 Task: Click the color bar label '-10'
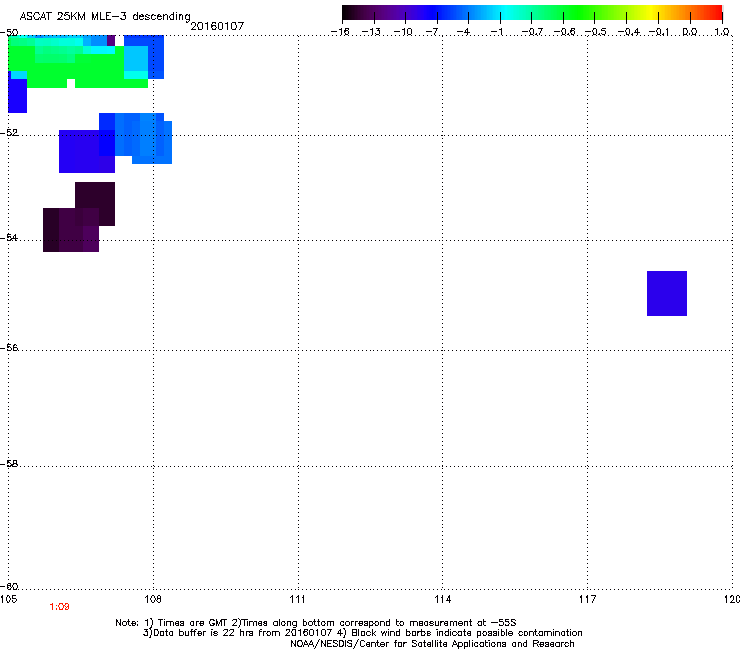pyautogui.click(x=403, y=32)
